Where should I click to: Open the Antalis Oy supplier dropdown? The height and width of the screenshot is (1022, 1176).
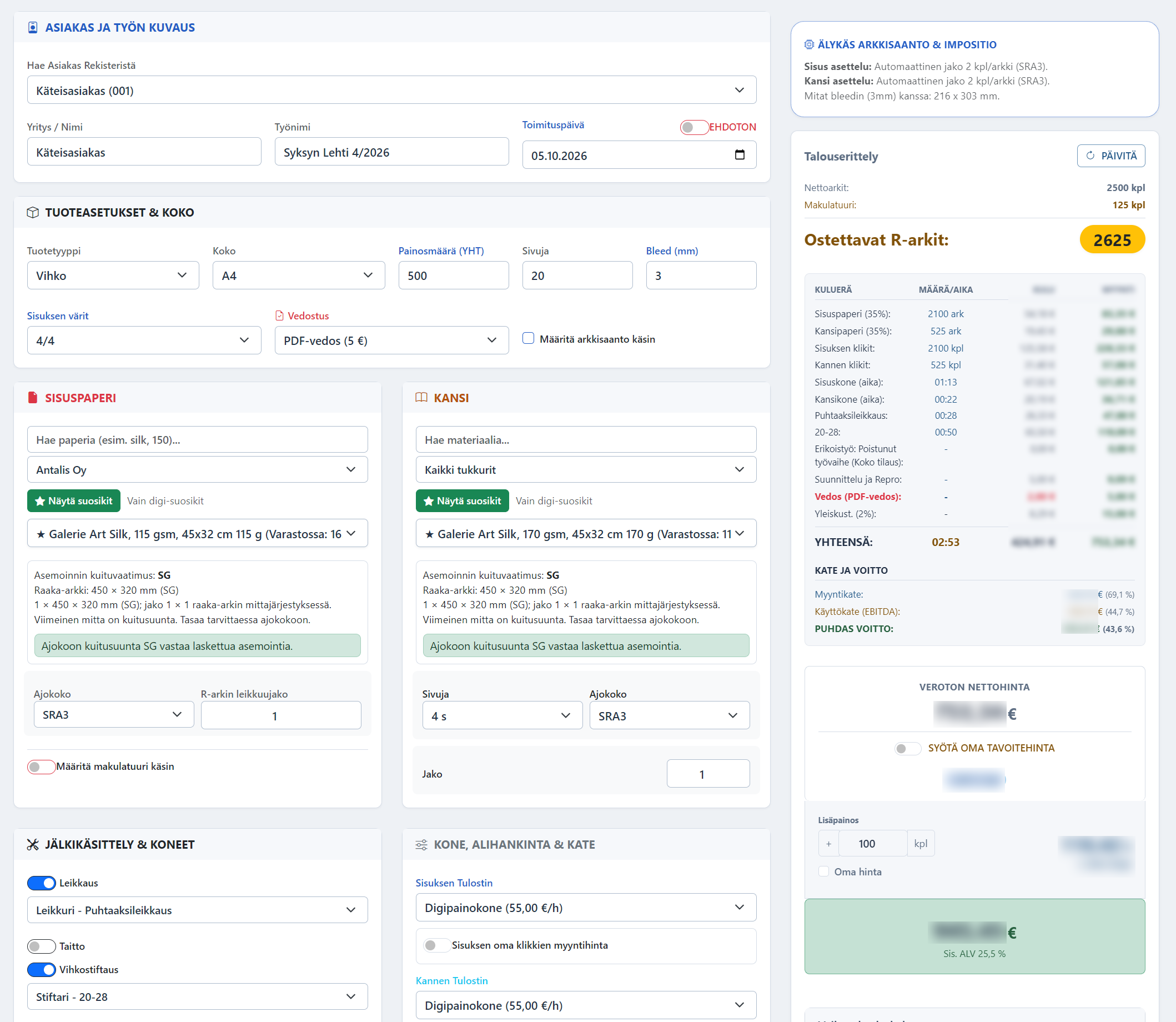(197, 469)
